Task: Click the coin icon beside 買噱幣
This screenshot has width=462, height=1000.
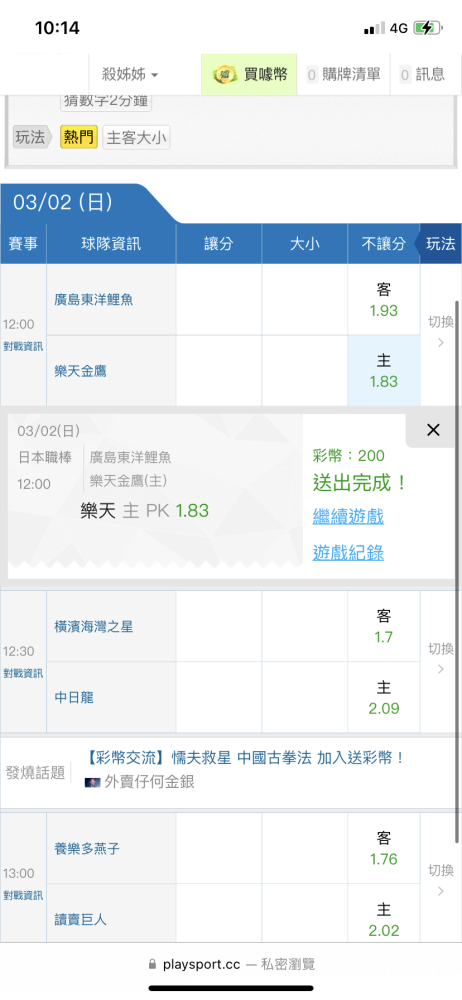Action: point(225,75)
